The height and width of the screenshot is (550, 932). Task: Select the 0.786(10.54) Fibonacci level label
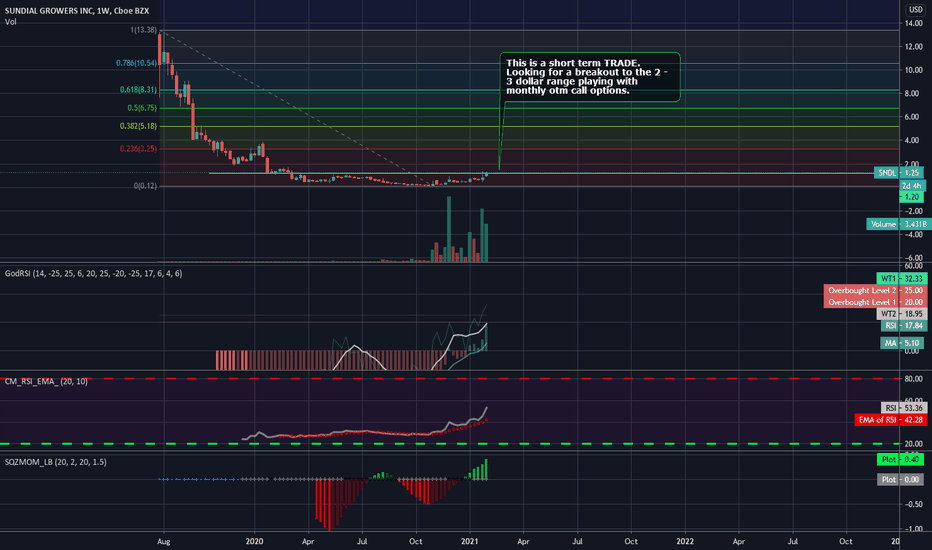point(137,62)
